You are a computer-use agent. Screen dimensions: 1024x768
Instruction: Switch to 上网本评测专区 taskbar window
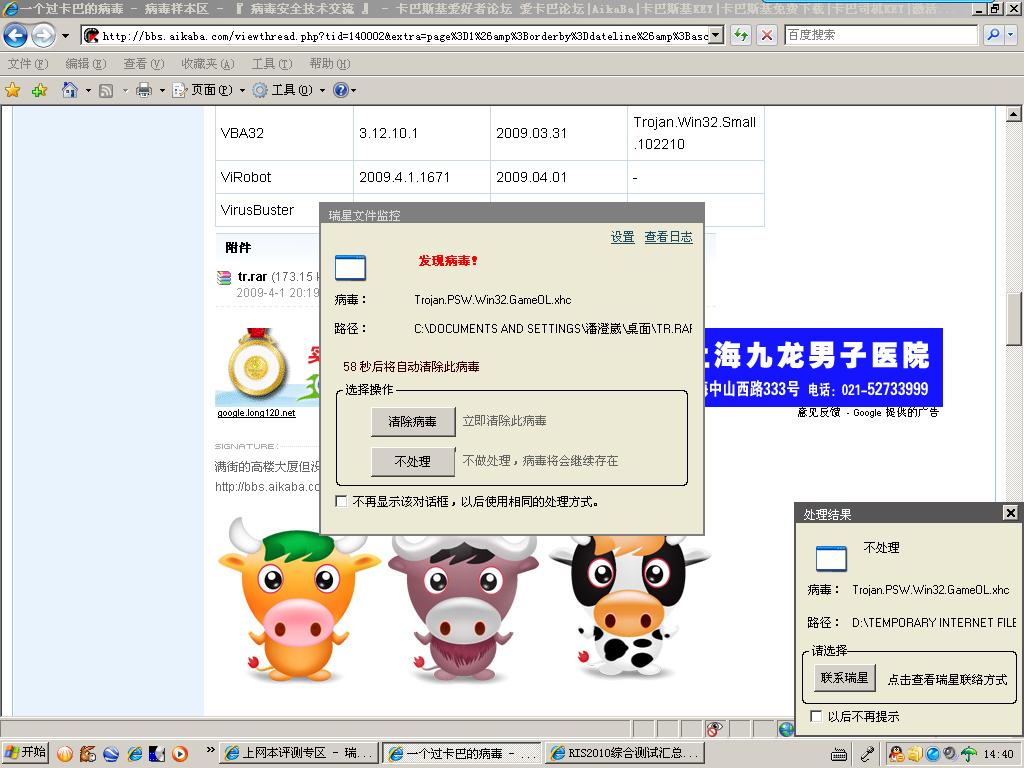pos(298,753)
